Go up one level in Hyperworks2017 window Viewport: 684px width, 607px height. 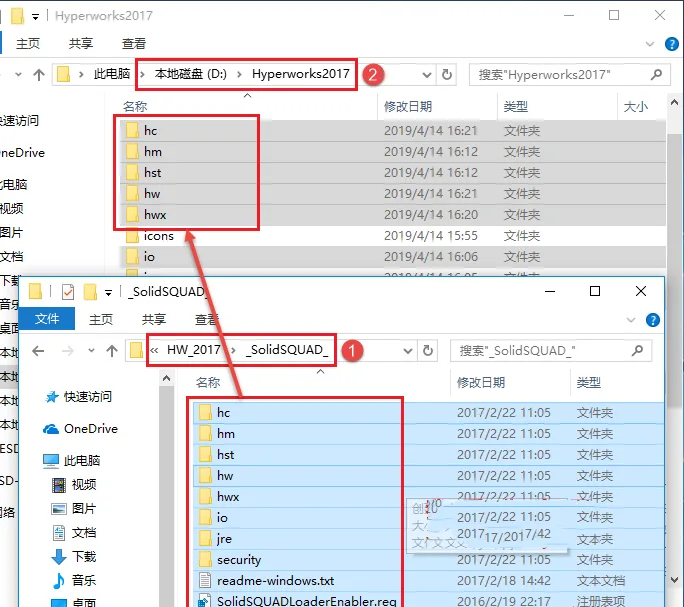coord(39,75)
